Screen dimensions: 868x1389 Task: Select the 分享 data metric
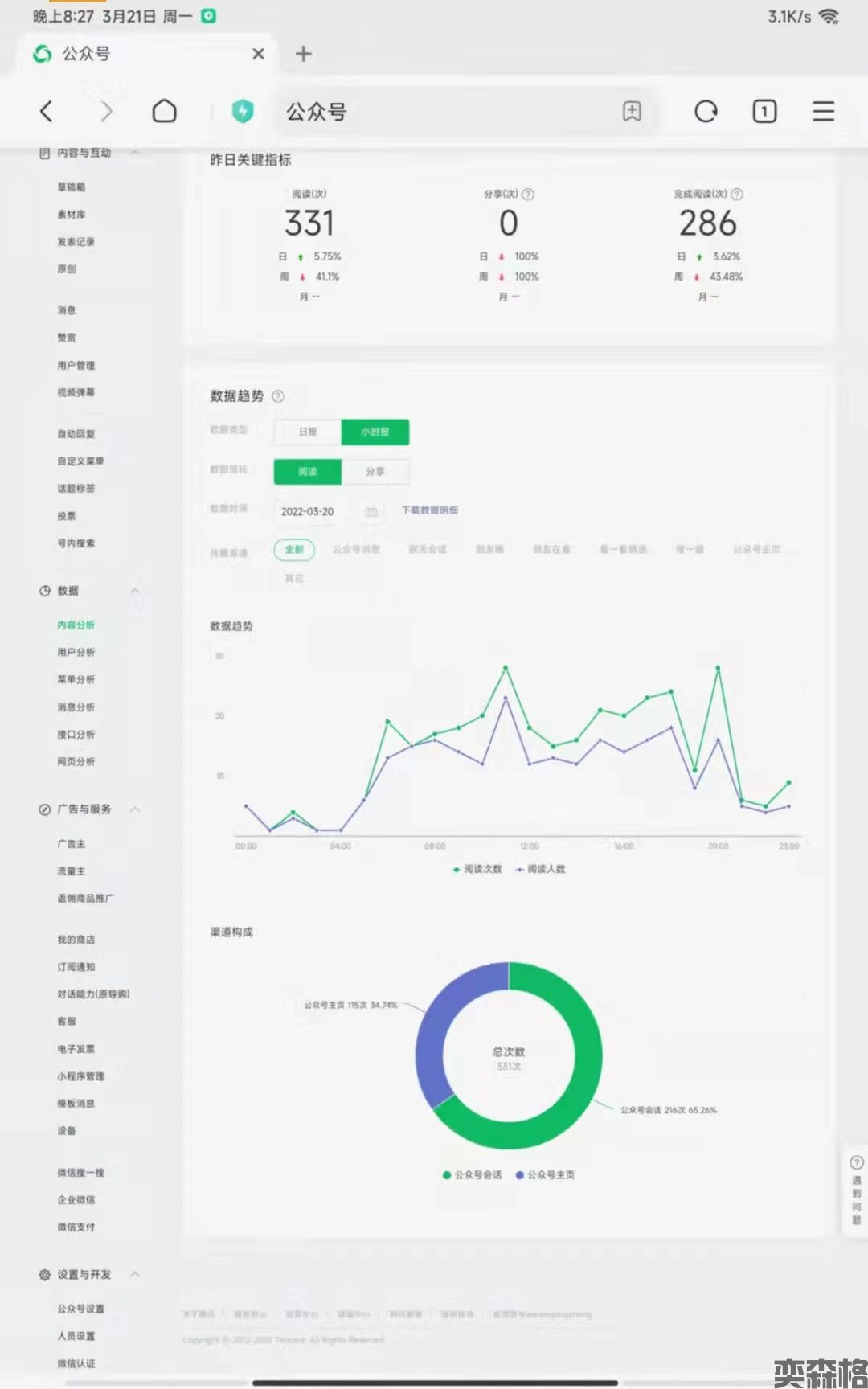coord(375,472)
